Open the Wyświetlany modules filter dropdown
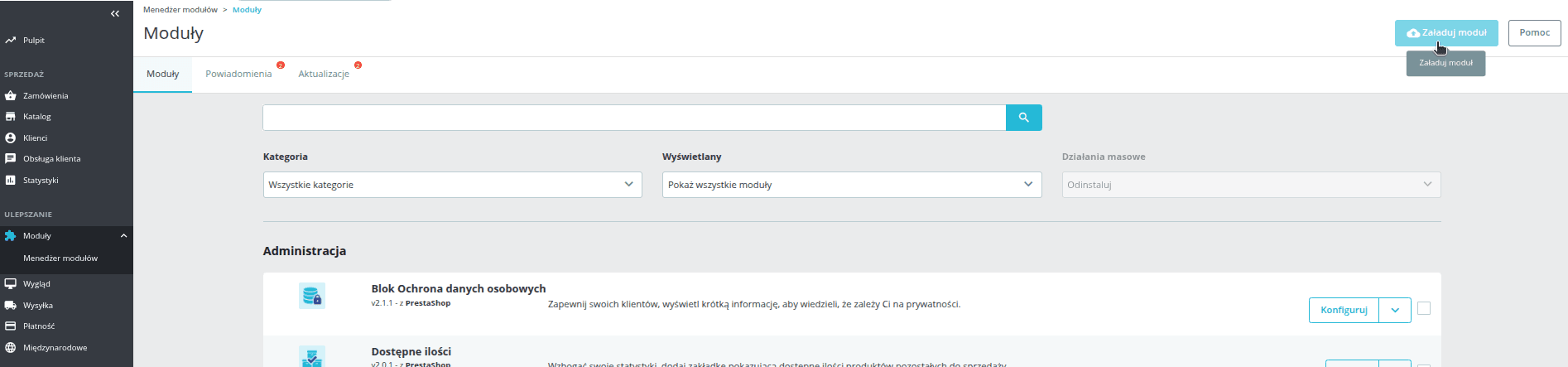1568x367 pixels. tap(851, 185)
